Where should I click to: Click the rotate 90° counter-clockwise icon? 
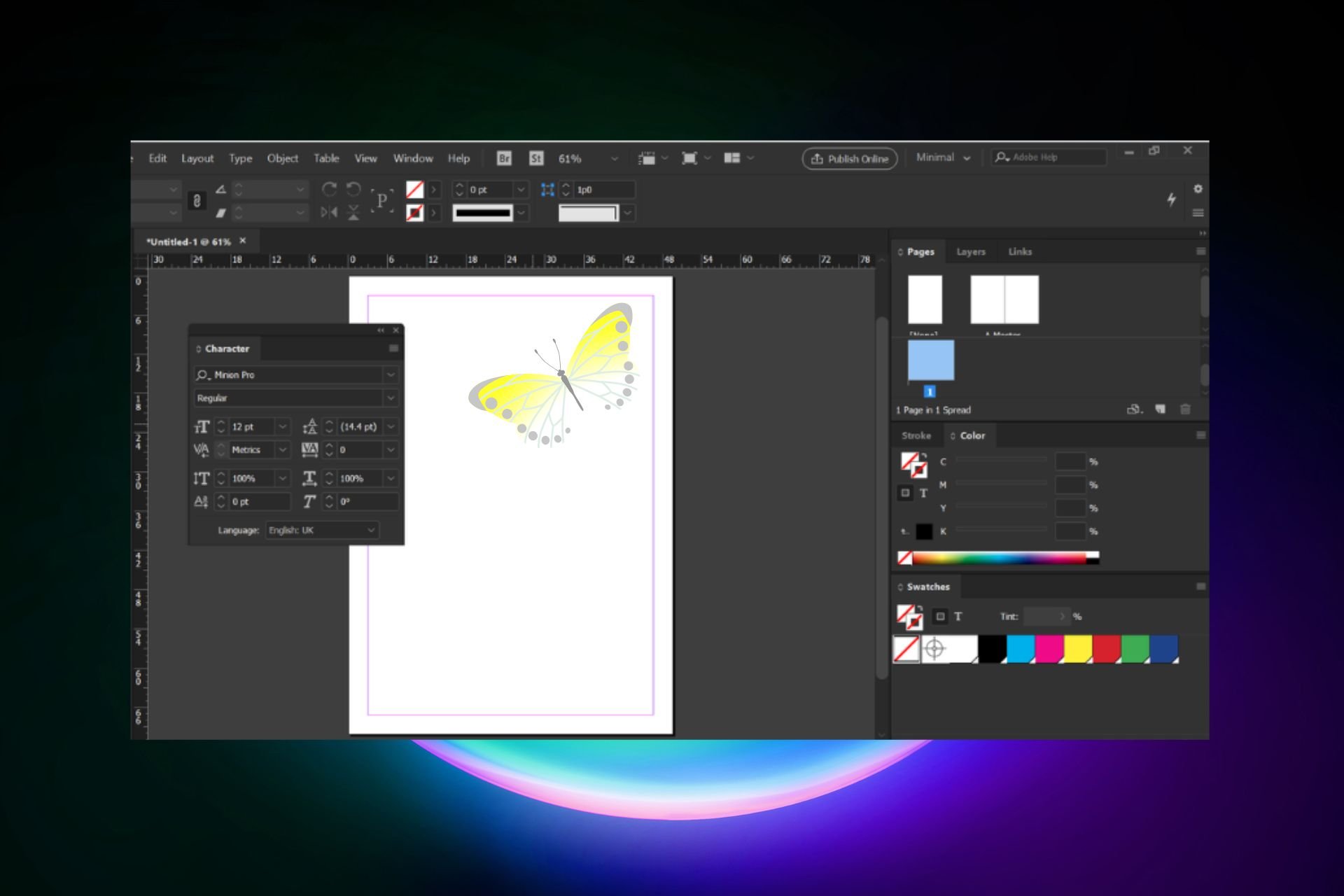click(x=353, y=189)
